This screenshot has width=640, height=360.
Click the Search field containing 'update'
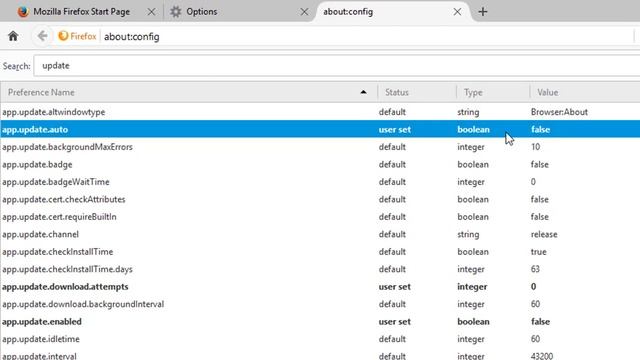point(337,66)
